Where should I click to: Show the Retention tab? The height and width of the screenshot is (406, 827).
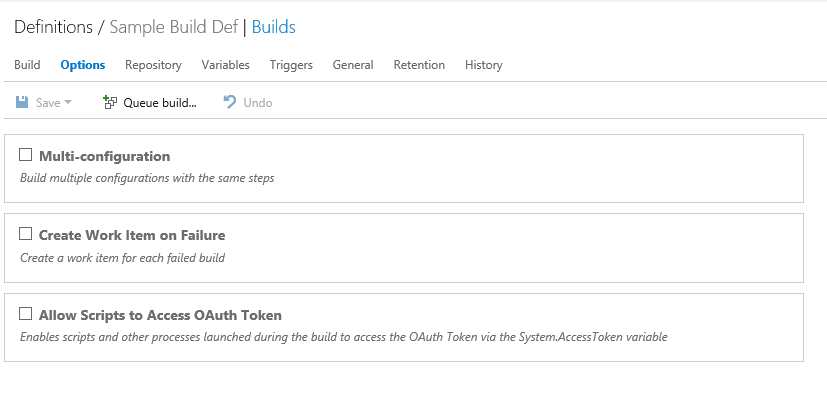pyautogui.click(x=419, y=65)
